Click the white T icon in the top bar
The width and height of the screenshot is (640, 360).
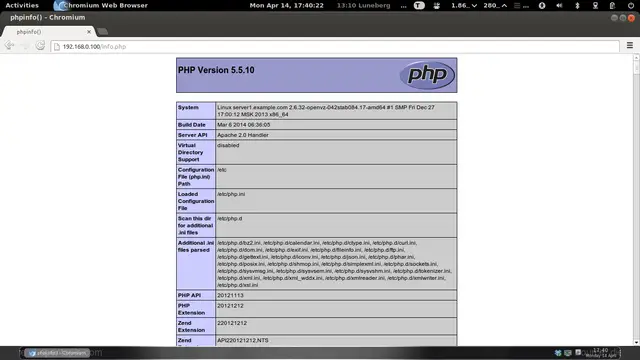click(419, 5)
